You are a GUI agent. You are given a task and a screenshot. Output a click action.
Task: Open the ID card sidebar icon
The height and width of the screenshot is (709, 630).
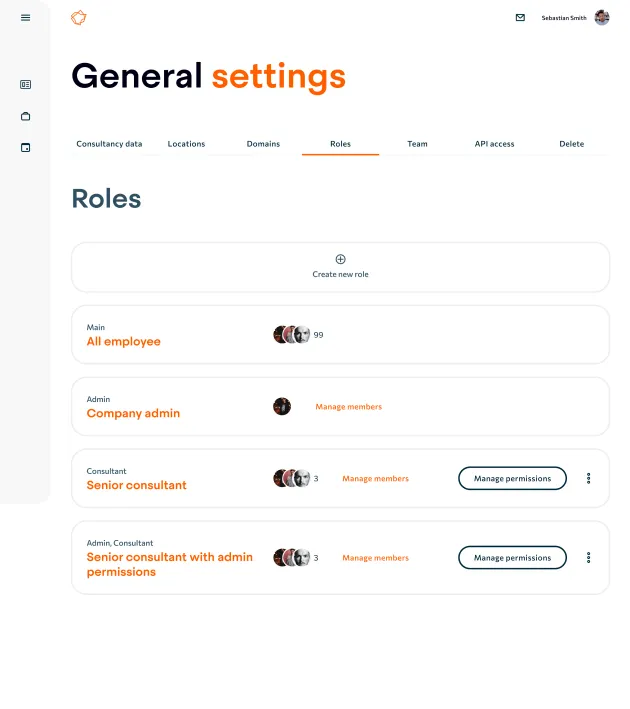[x=25, y=85]
